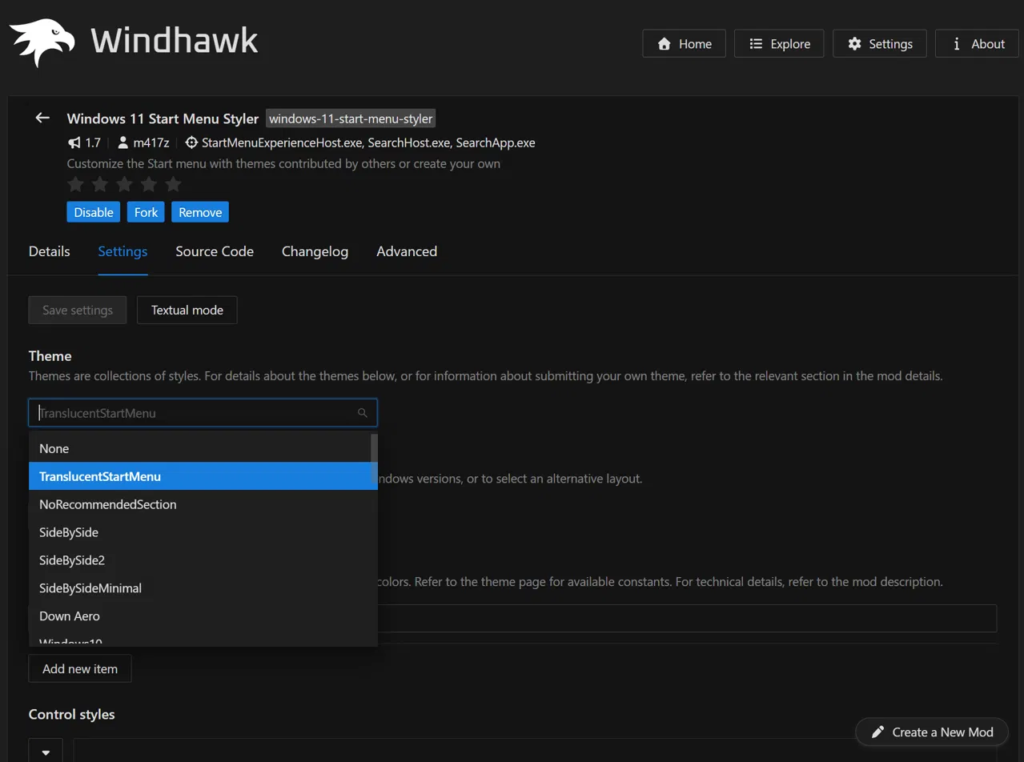Screen dimensions: 1024x762
Task: Click the Control styles text field
Action: click(x=535, y=751)
